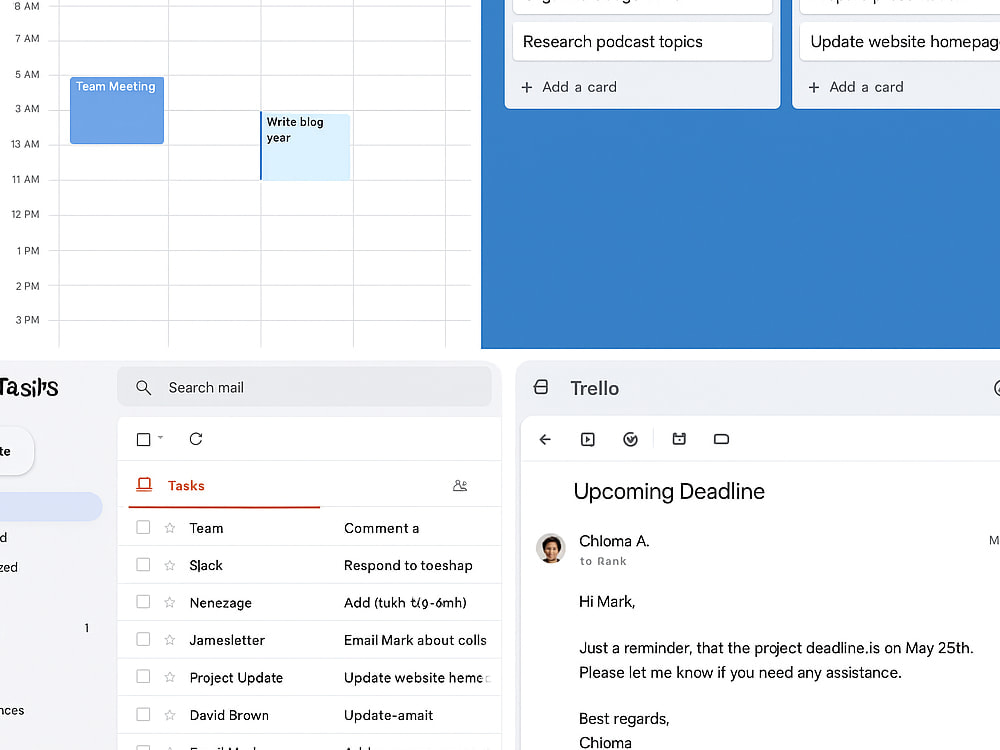
Task: Click the rectangle label icon in Trello toolbar
Action: tap(721, 439)
